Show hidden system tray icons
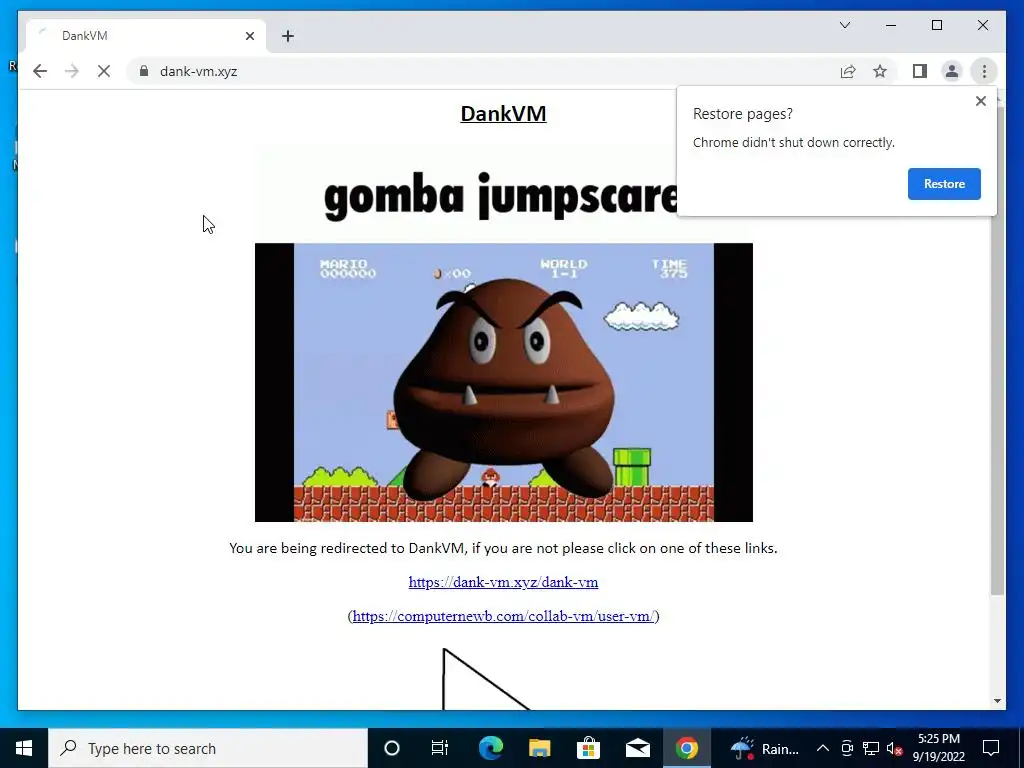 [x=823, y=748]
